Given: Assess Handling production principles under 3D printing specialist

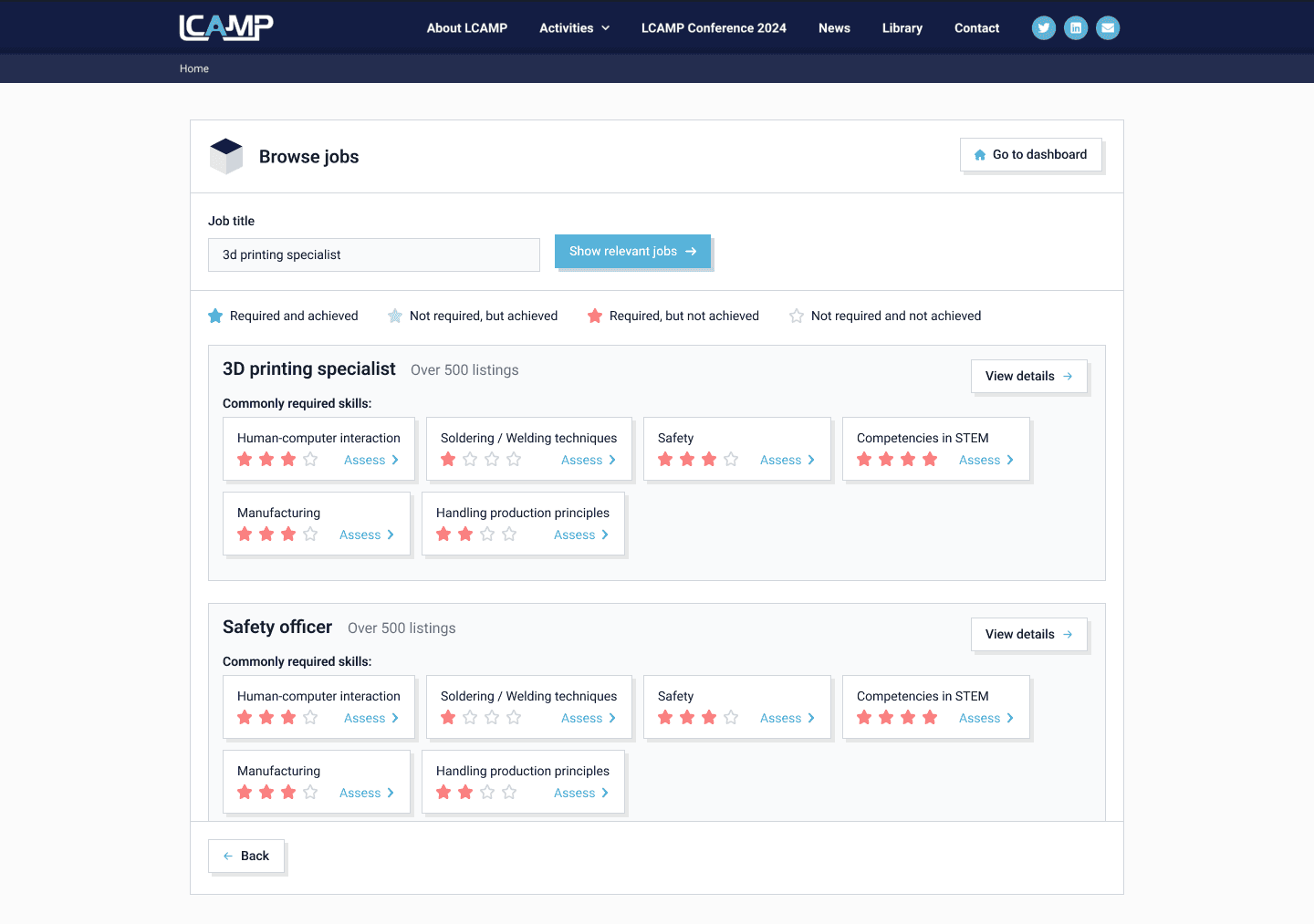Looking at the screenshot, I should pyautogui.click(x=581, y=535).
